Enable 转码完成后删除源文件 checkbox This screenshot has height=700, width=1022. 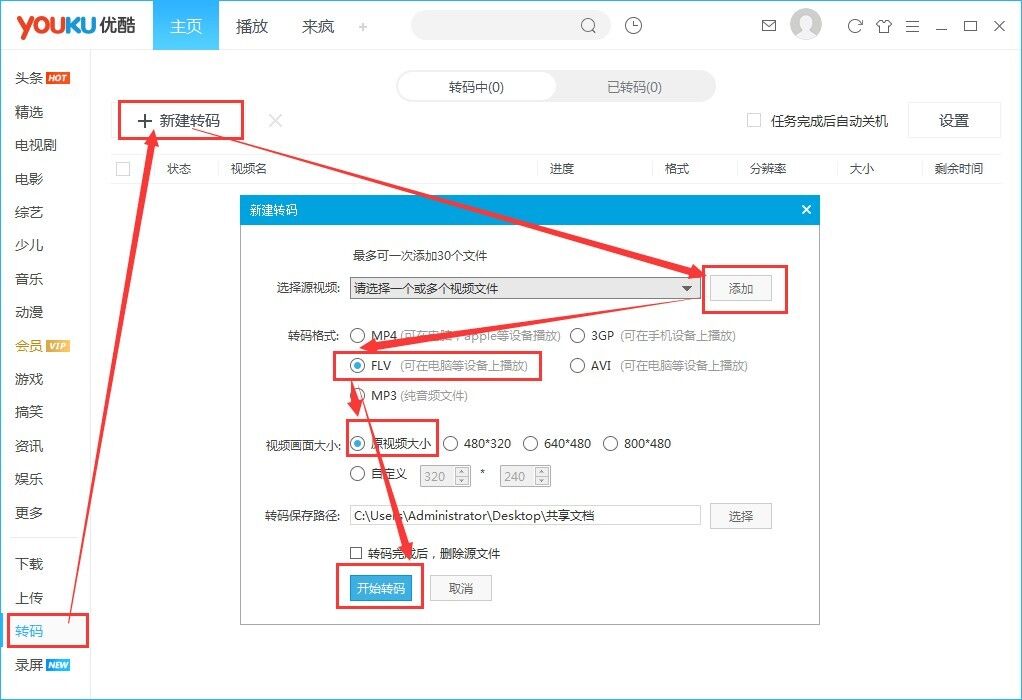[356, 553]
